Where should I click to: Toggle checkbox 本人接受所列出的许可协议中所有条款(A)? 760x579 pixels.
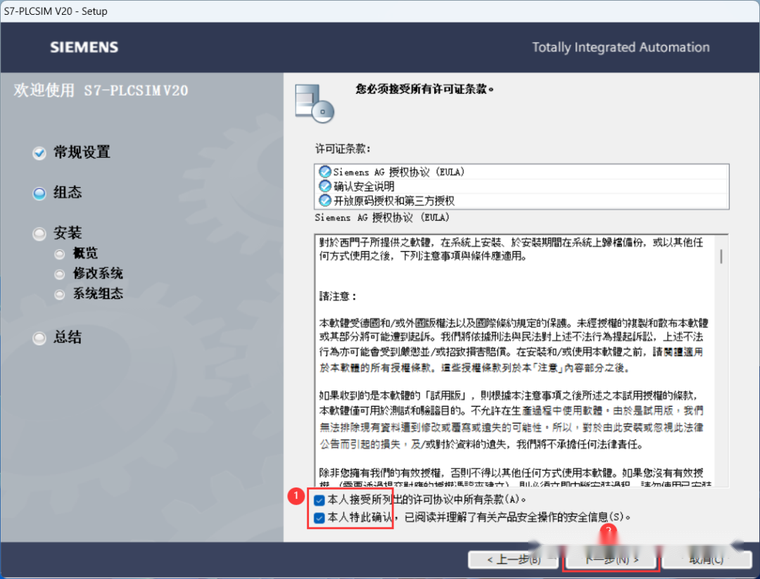[x=319, y=500]
